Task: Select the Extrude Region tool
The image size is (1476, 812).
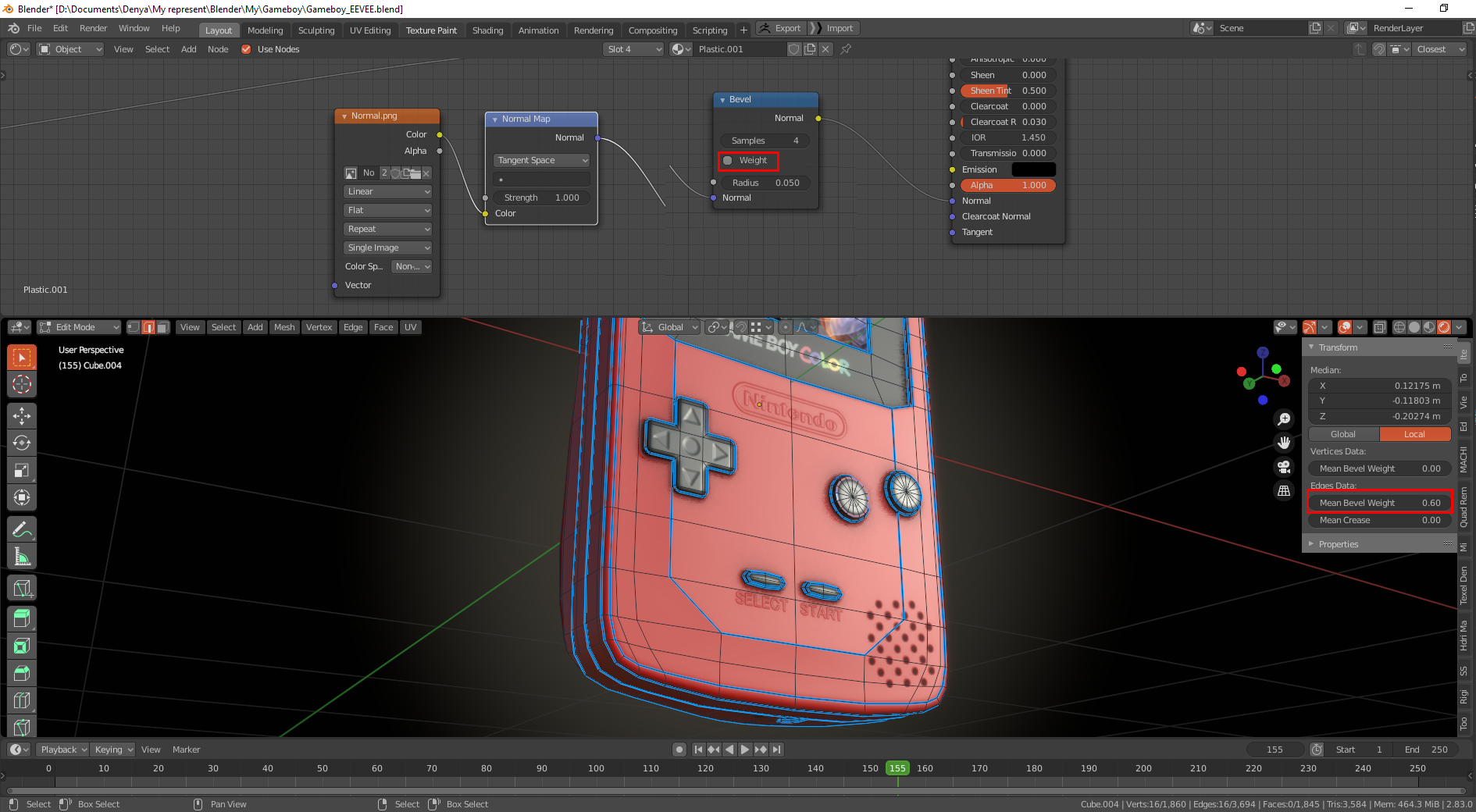Action: [22, 619]
